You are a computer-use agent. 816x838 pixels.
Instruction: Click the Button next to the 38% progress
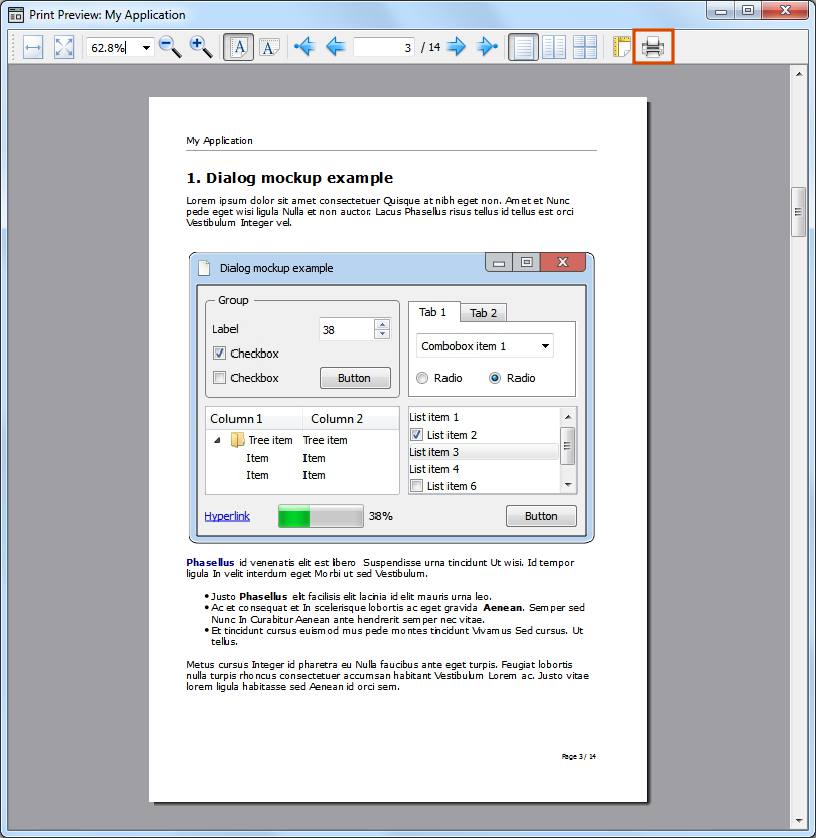[541, 516]
